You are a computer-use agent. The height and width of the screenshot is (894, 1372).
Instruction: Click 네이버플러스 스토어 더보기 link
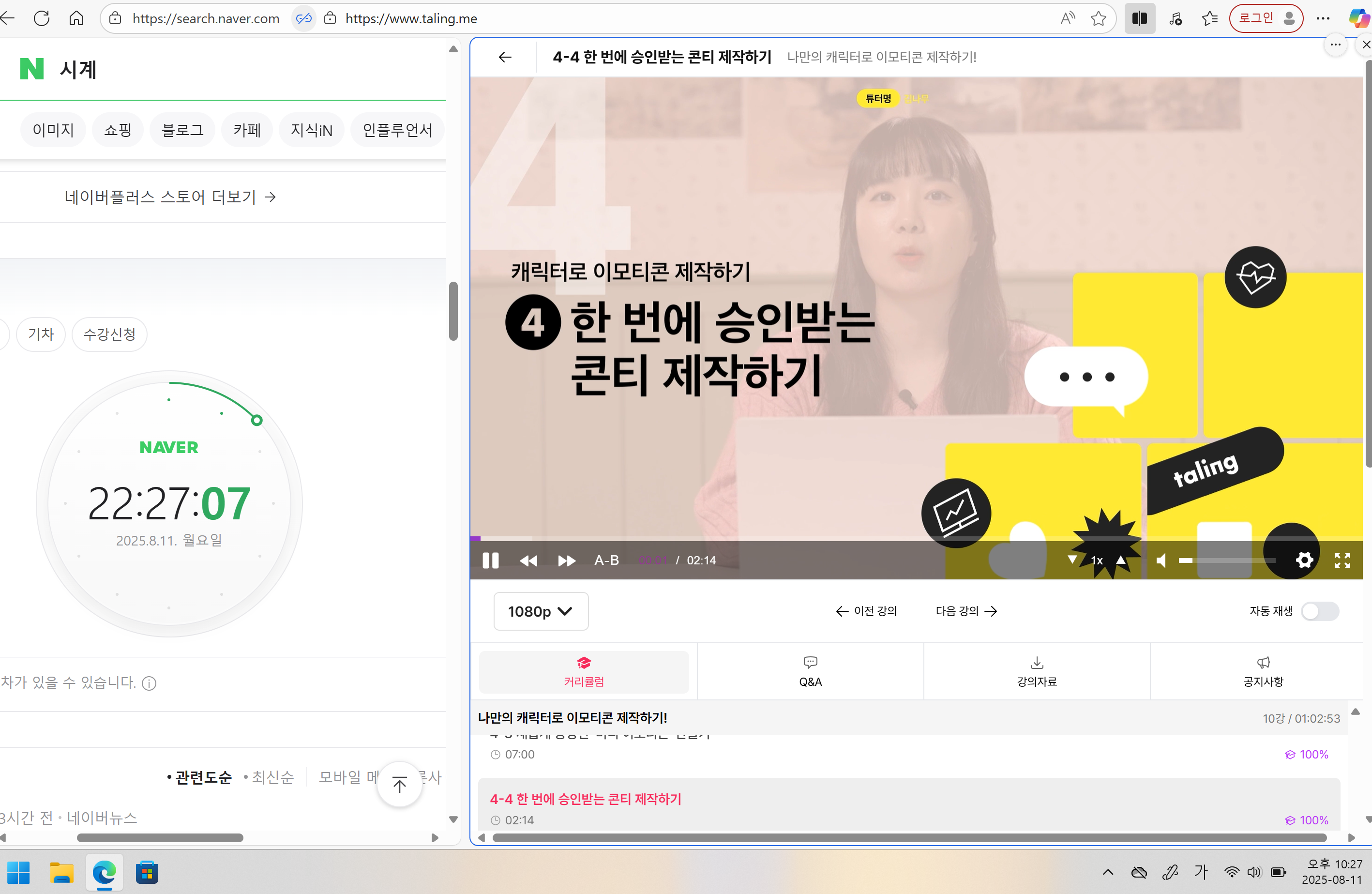pos(170,197)
